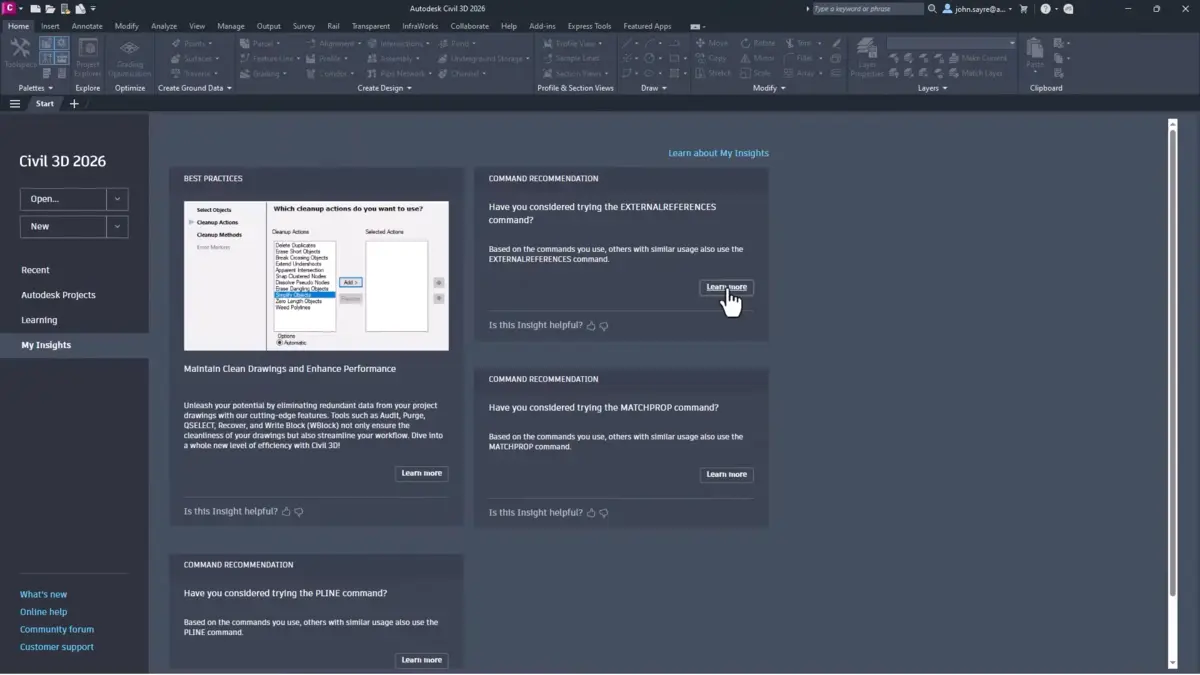Switch to the Featured Apps ribbon tab
The image size is (1200, 675).
tap(647, 26)
